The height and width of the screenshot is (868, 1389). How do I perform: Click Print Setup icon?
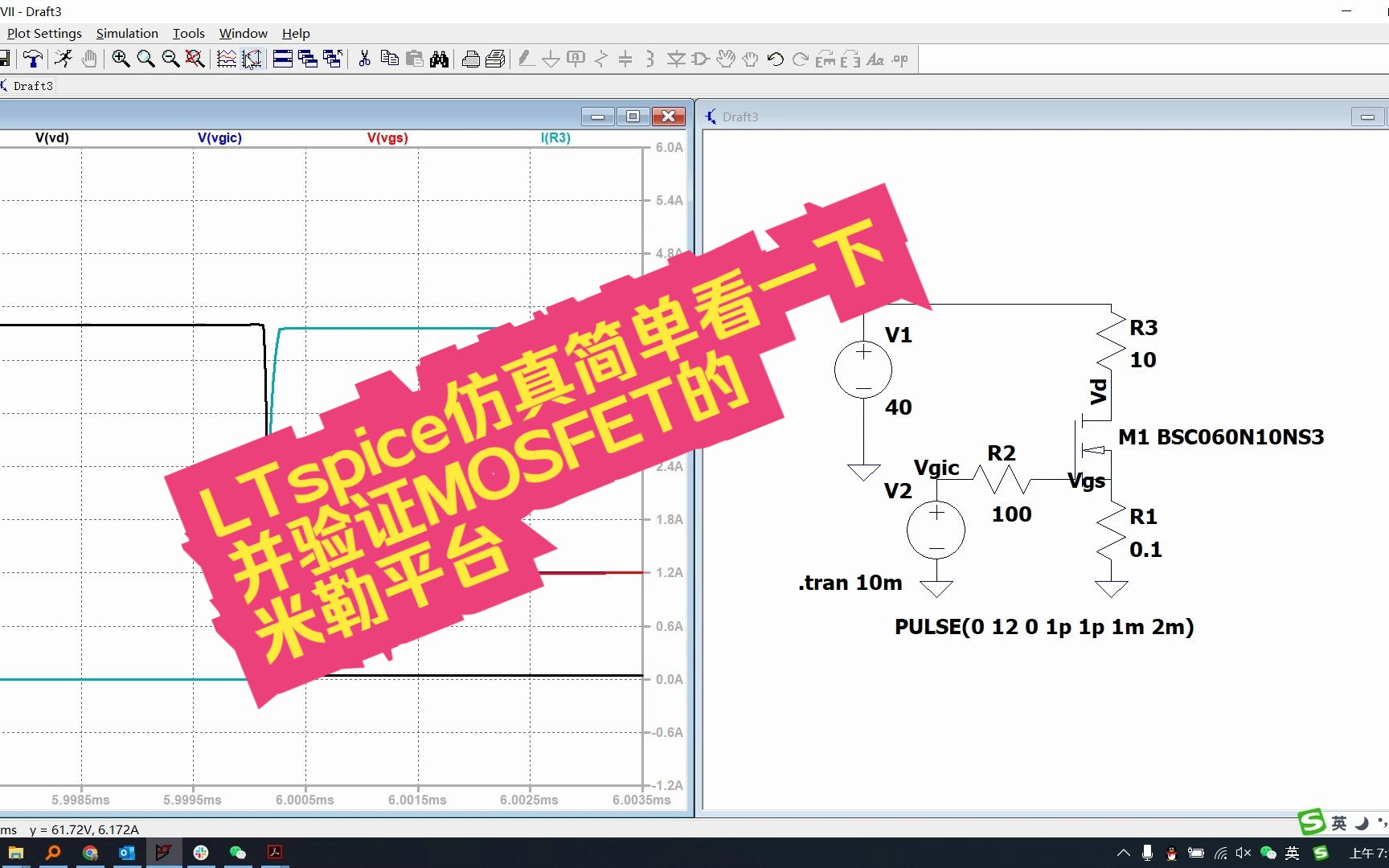pyautogui.click(x=471, y=59)
